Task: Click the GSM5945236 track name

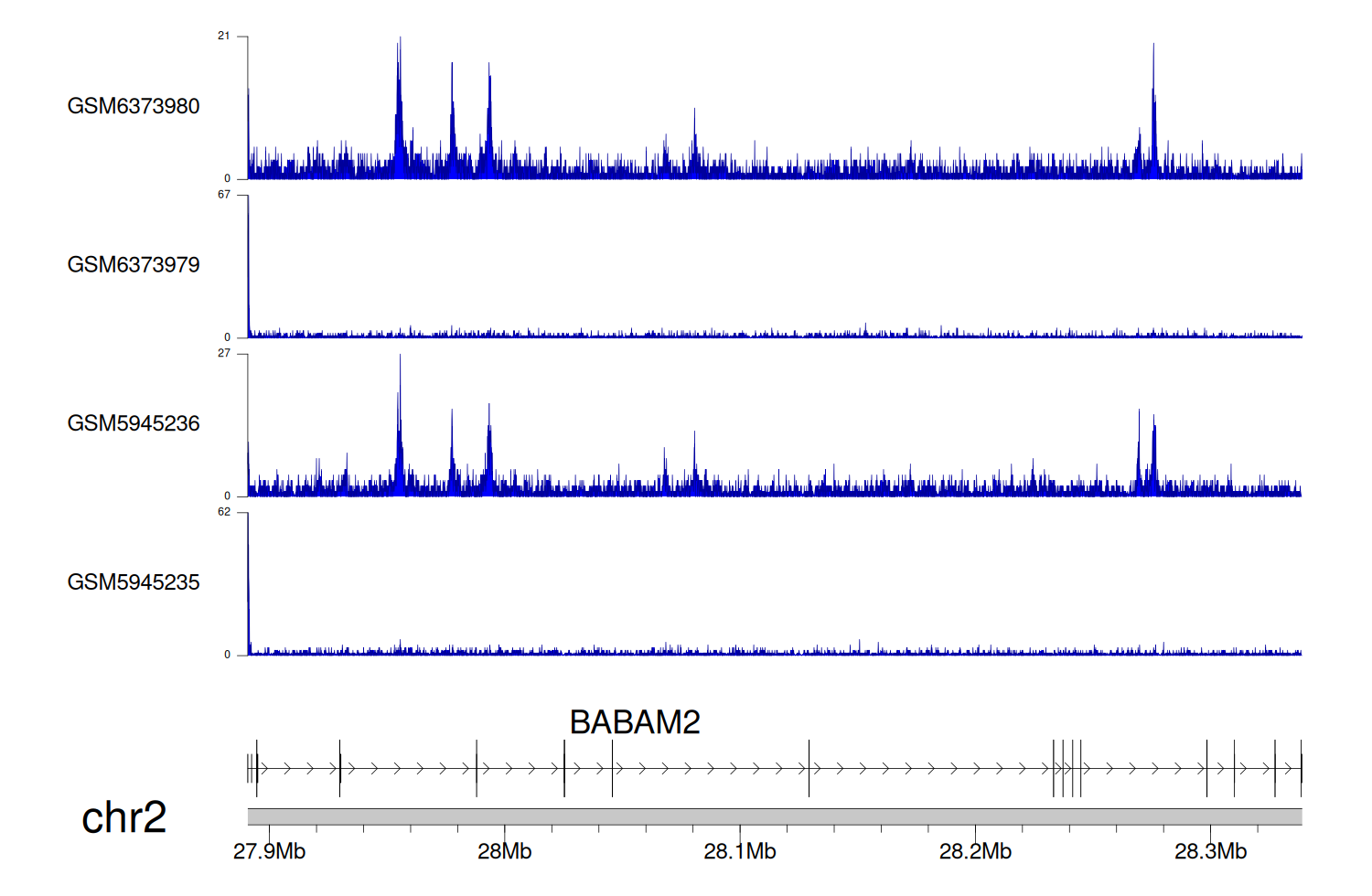Action: pos(134,423)
